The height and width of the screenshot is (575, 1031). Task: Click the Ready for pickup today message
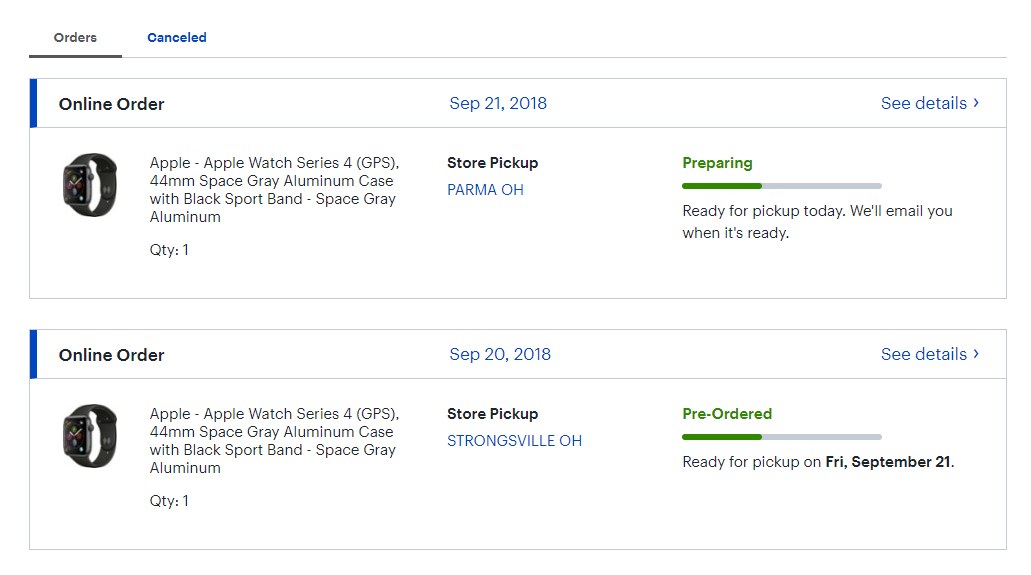click(x=816, y=222)
